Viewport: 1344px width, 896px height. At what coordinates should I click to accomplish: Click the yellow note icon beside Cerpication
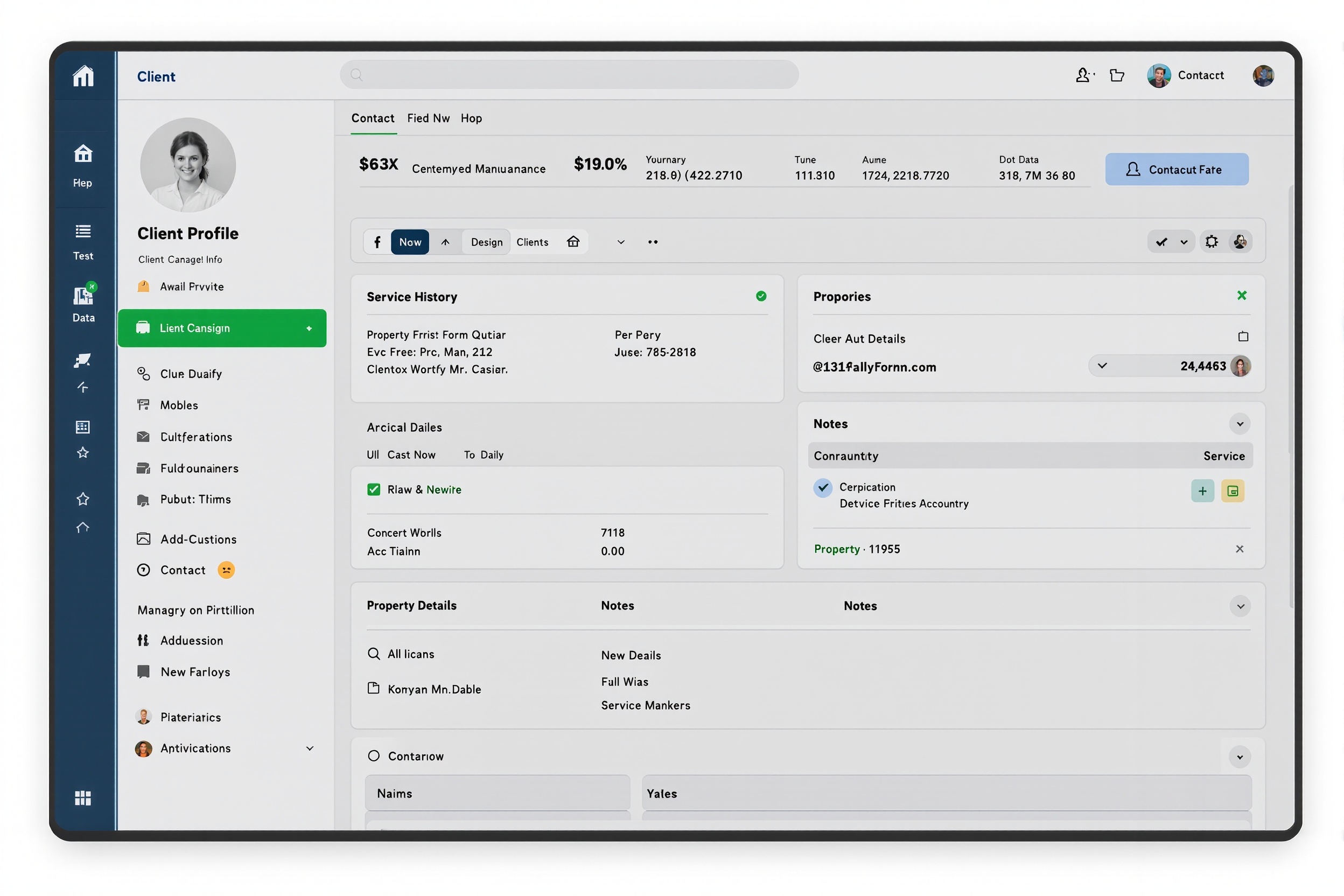(x=1233, y=491)
